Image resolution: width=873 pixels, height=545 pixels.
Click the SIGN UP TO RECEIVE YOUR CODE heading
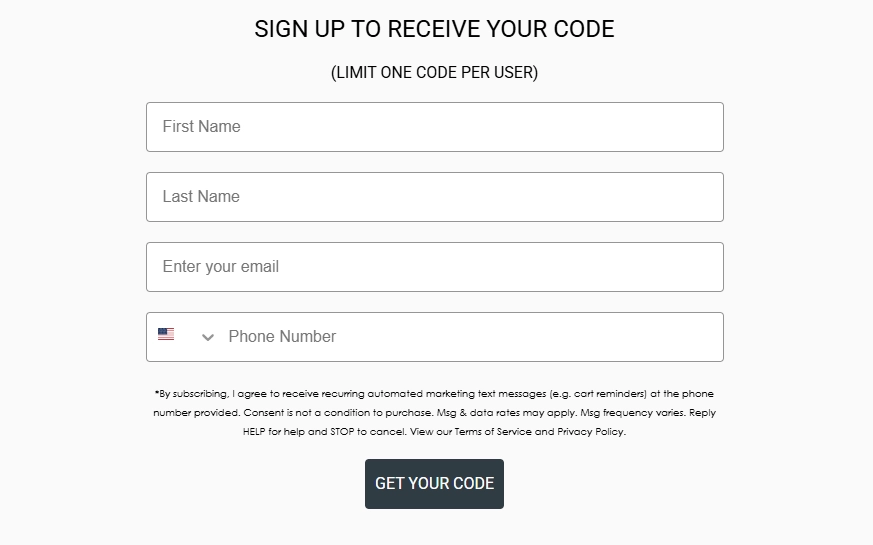tap(434, 29)
